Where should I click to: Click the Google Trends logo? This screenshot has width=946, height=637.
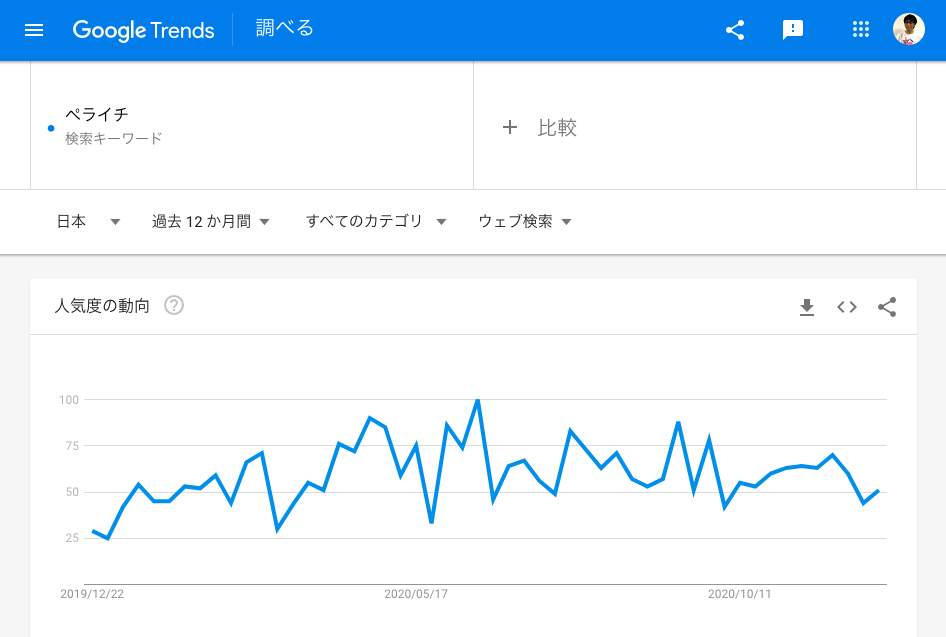143,30
